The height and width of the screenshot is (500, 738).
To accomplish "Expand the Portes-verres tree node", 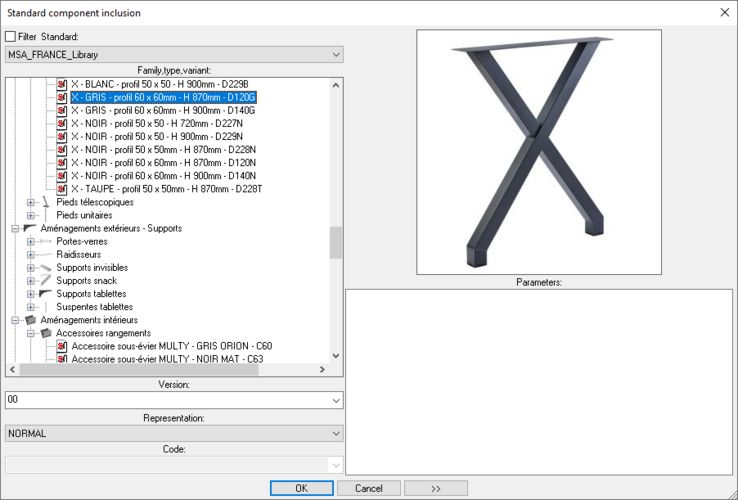I will tap(31, 242).
